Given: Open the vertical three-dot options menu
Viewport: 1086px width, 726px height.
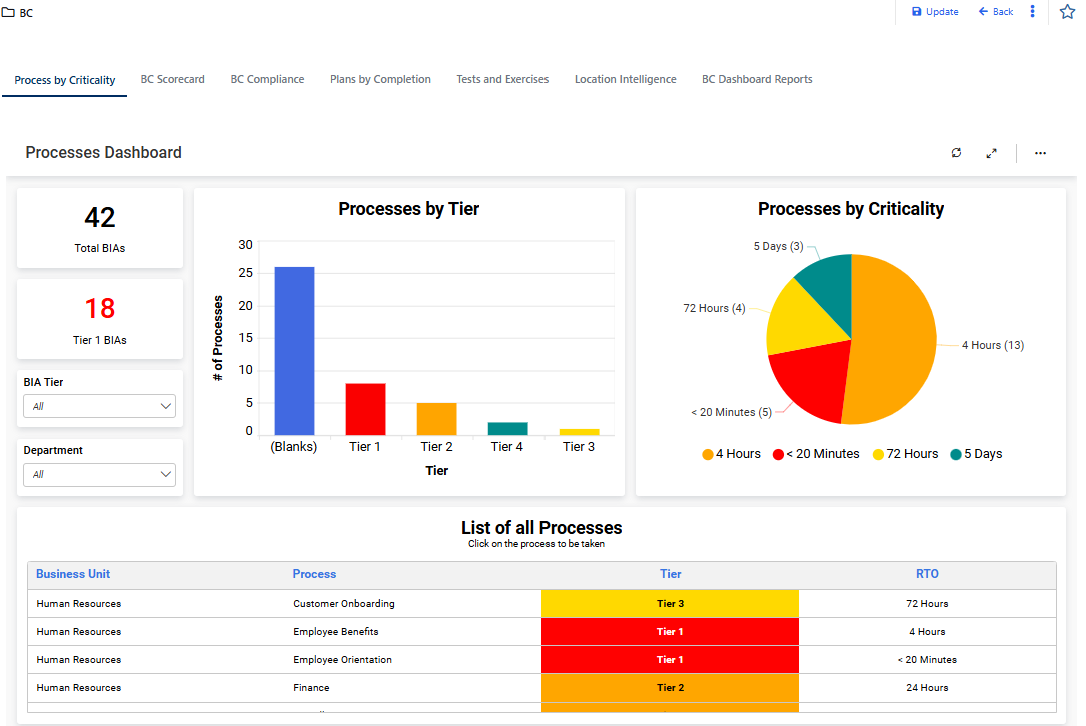Looking at the screenshot, I should (x=1033, y=12).
